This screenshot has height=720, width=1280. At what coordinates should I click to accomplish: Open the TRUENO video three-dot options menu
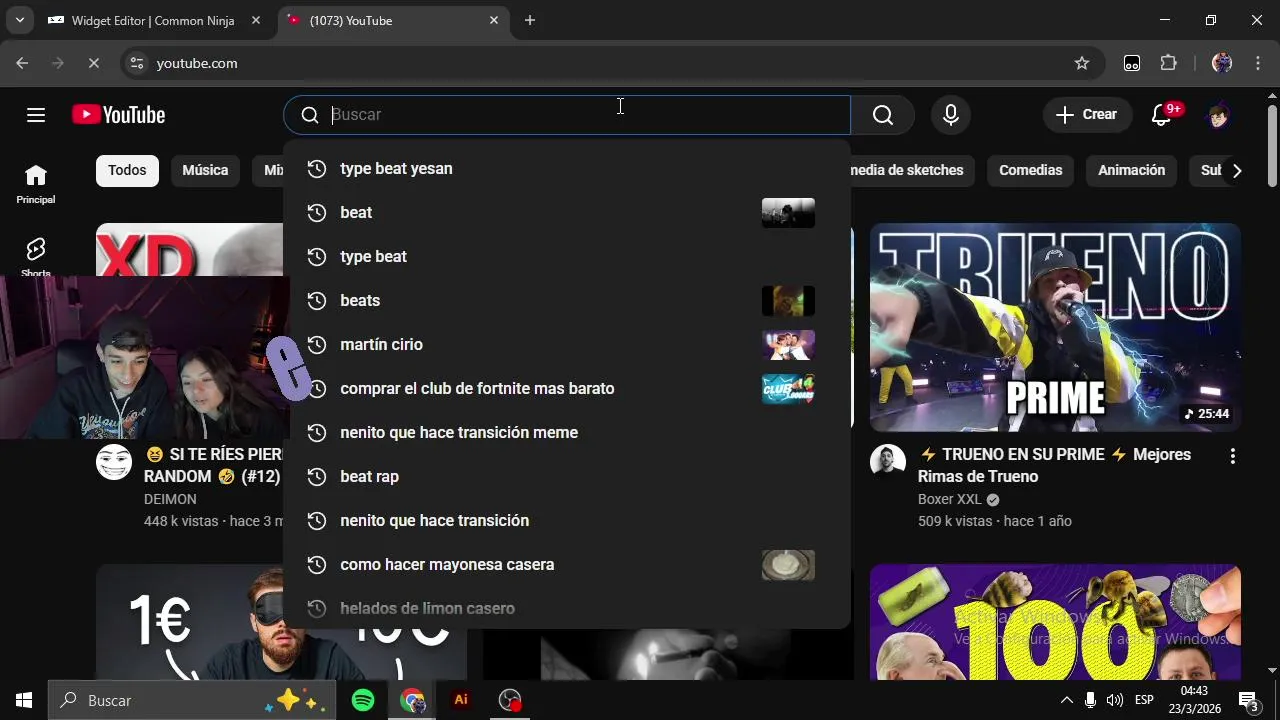[1232, 456]
